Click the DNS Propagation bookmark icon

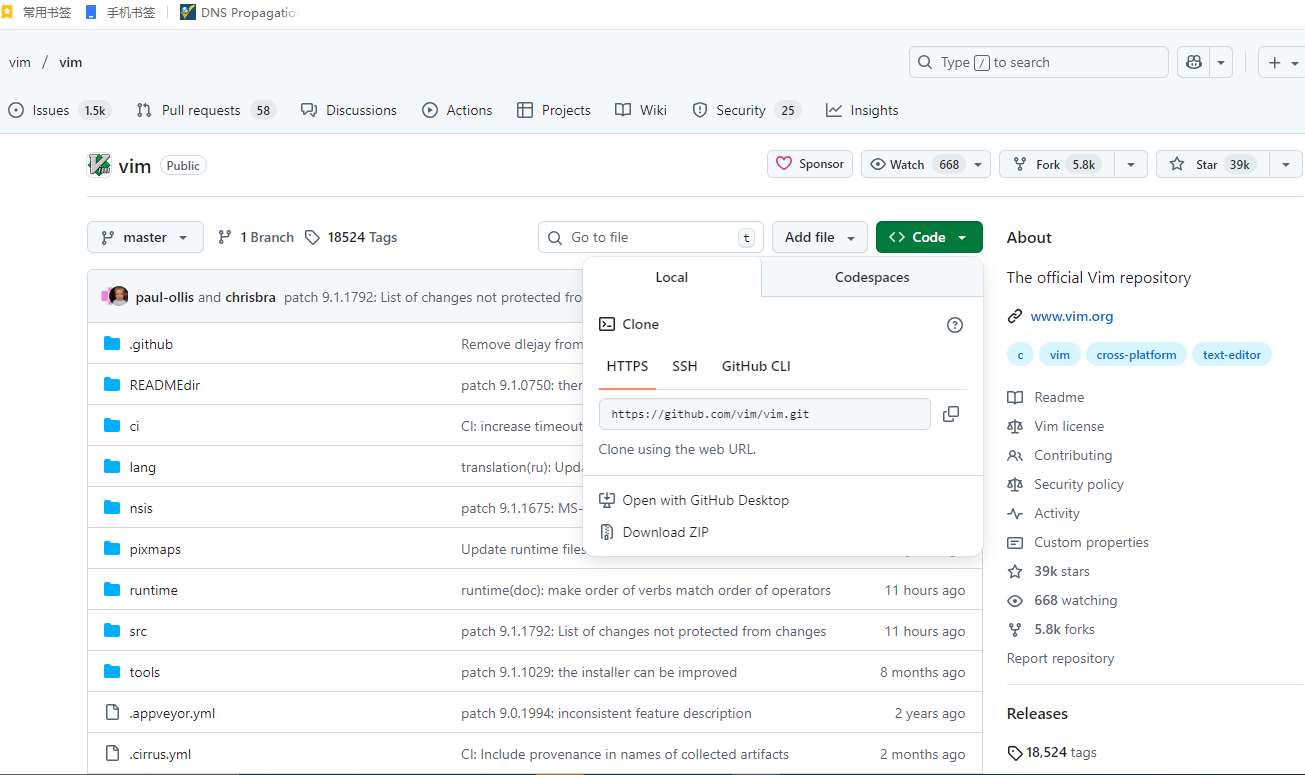coord(188,13)
